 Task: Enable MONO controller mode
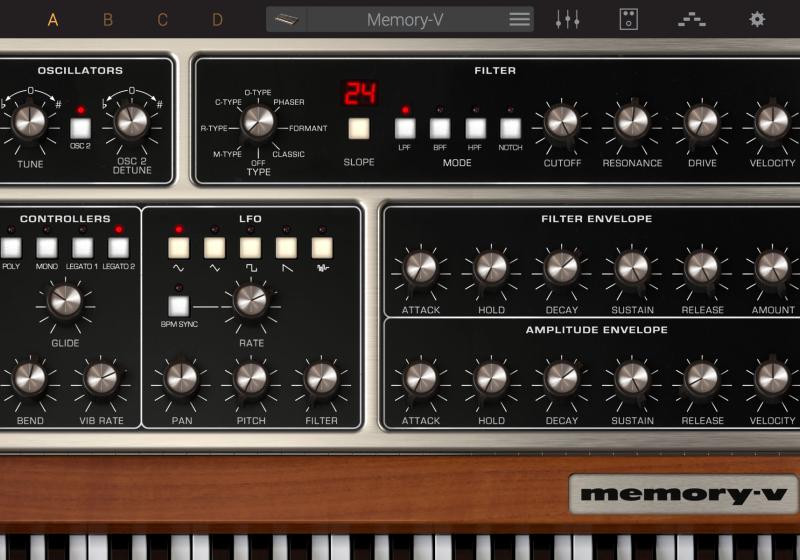tap(46, 248)
